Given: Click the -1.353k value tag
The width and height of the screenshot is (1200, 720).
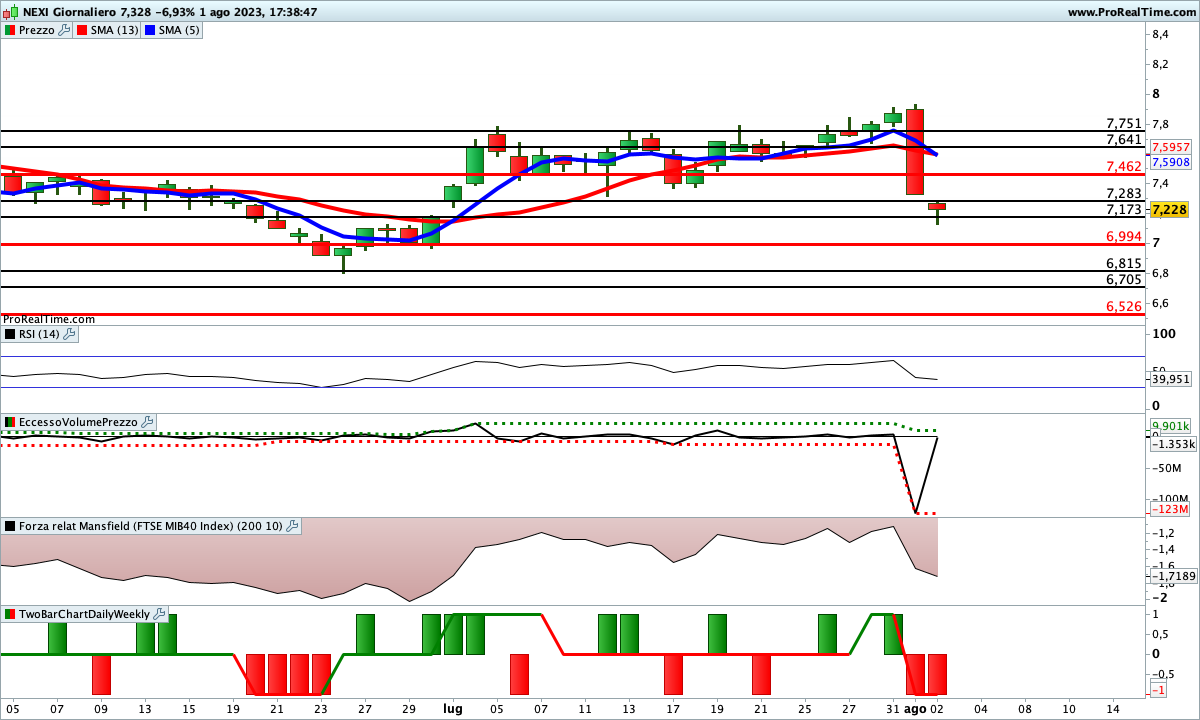Looking at the screenshot, I should [x=1172, y=443].
